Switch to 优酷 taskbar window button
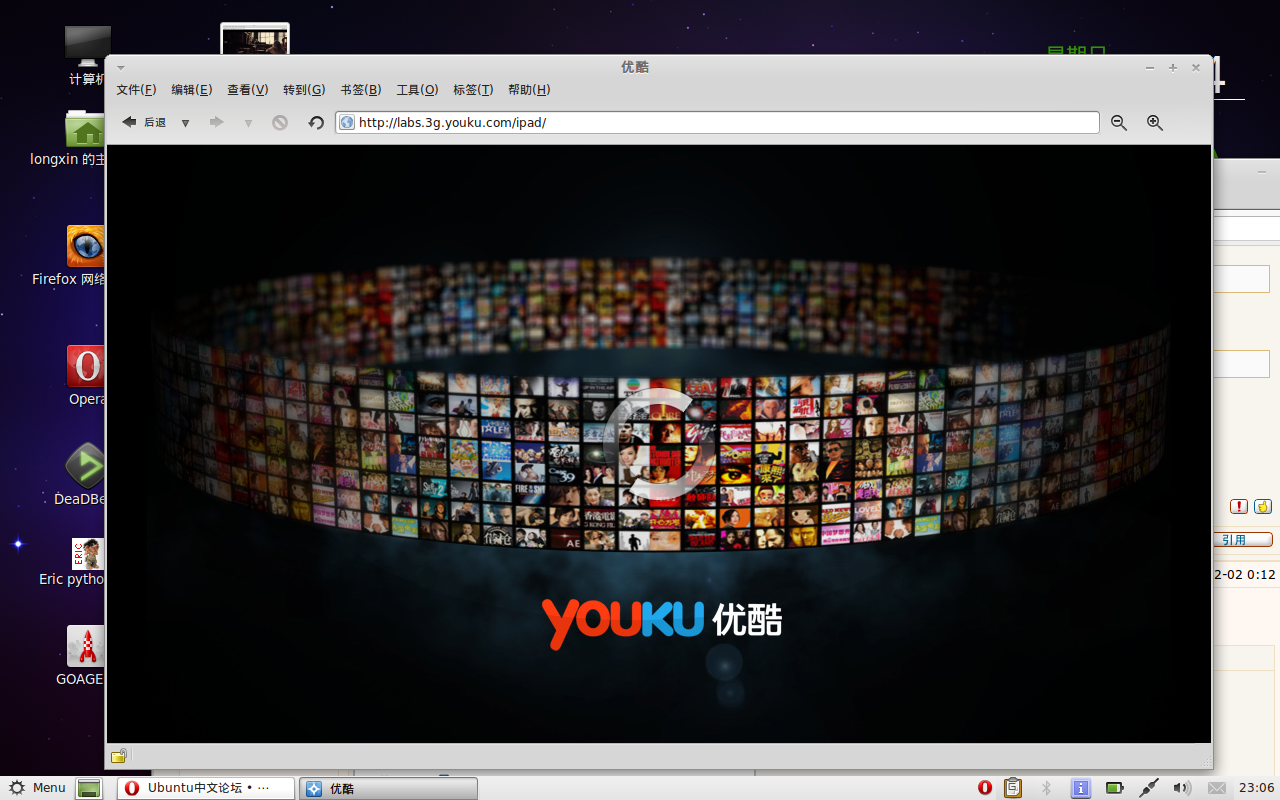Screen dimensions: 1280x800 coord(388,788)
